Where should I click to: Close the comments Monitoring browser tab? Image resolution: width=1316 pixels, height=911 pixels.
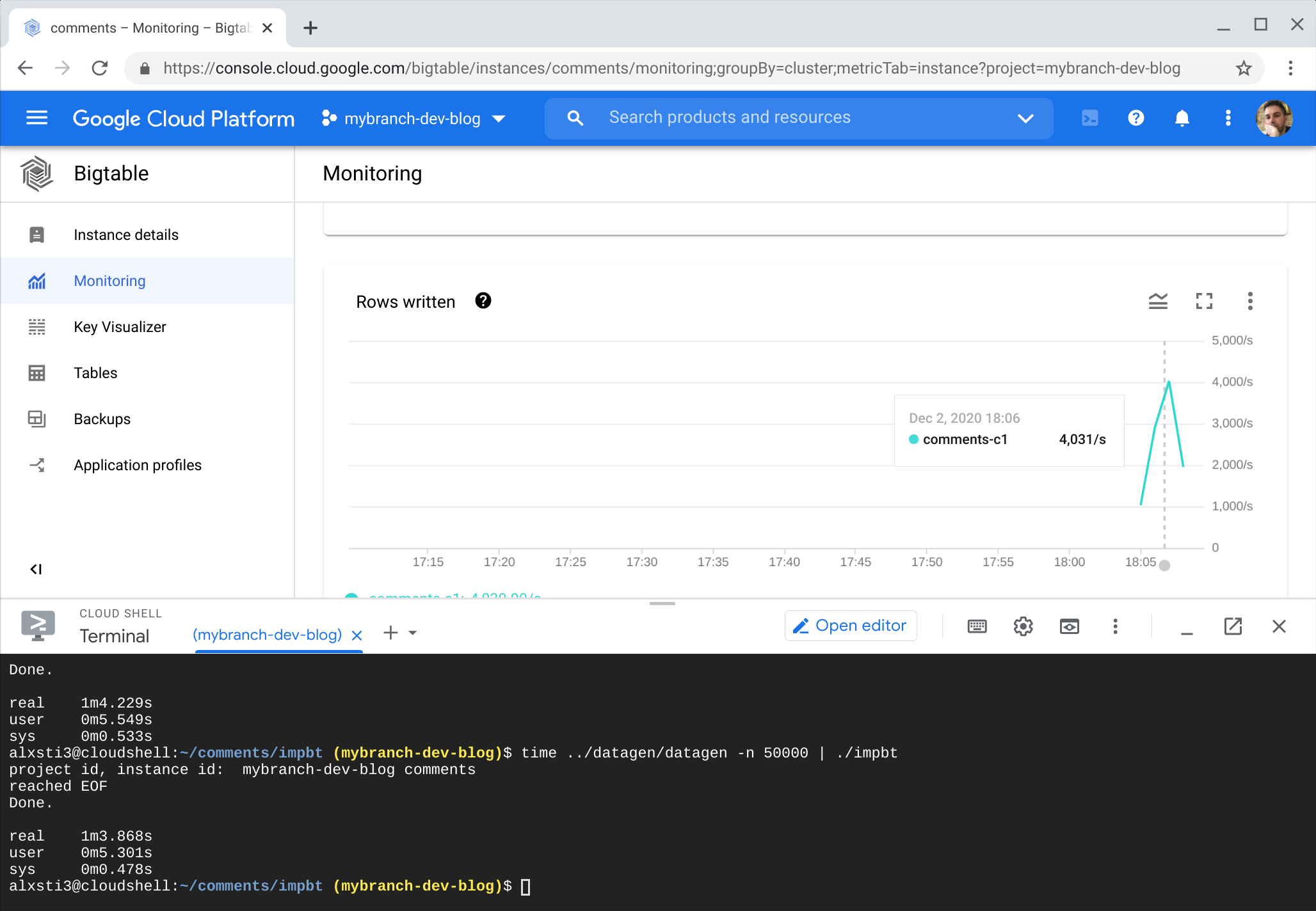click(x=268, y=28)
